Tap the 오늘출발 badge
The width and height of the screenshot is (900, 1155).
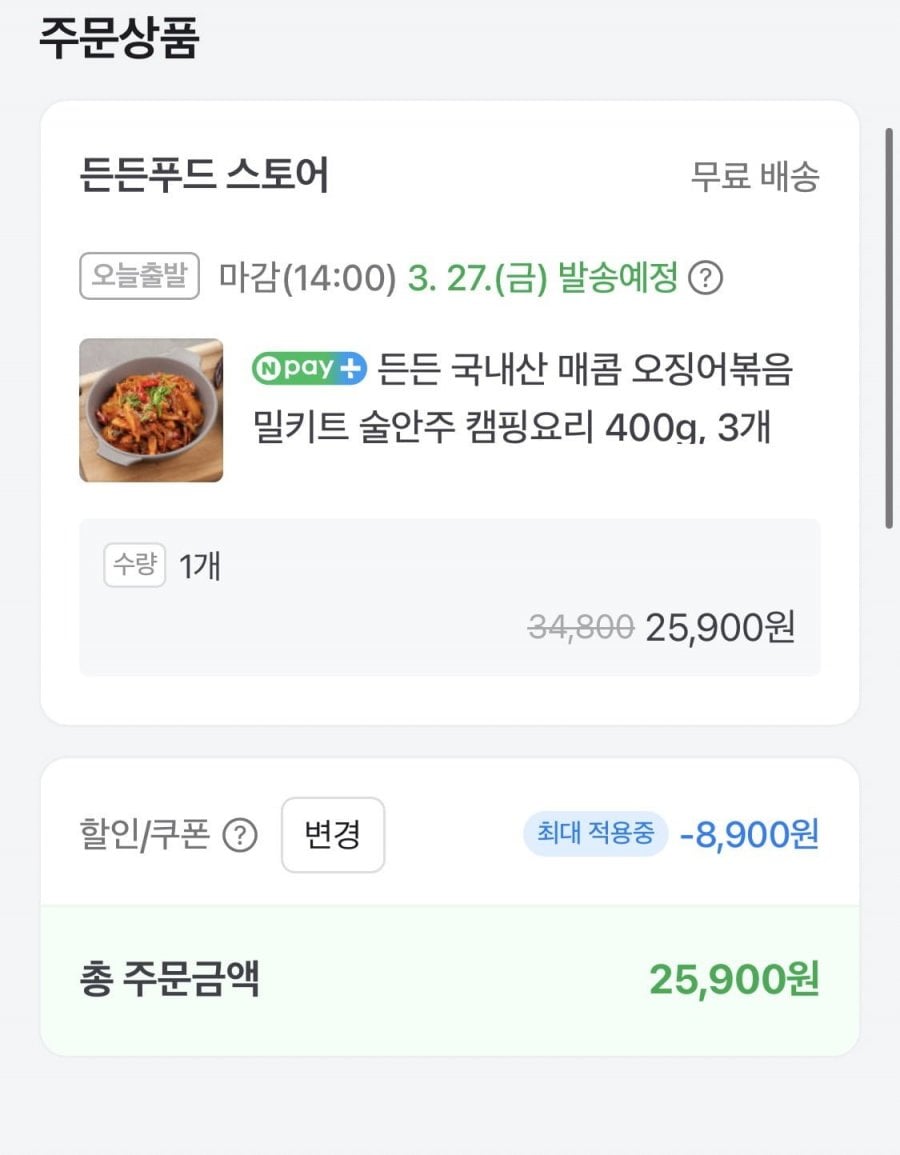pos(140,277)
